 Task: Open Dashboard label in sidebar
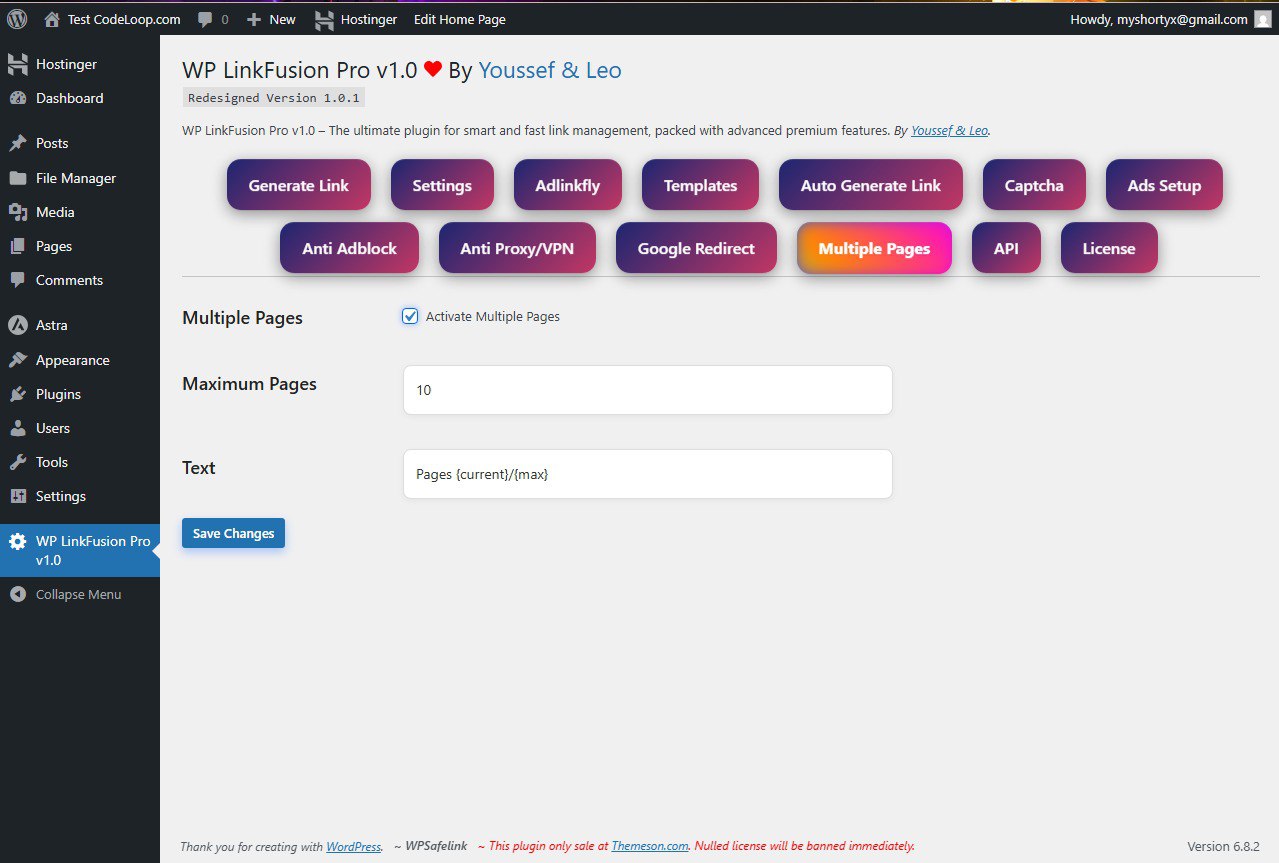[69, 98]
